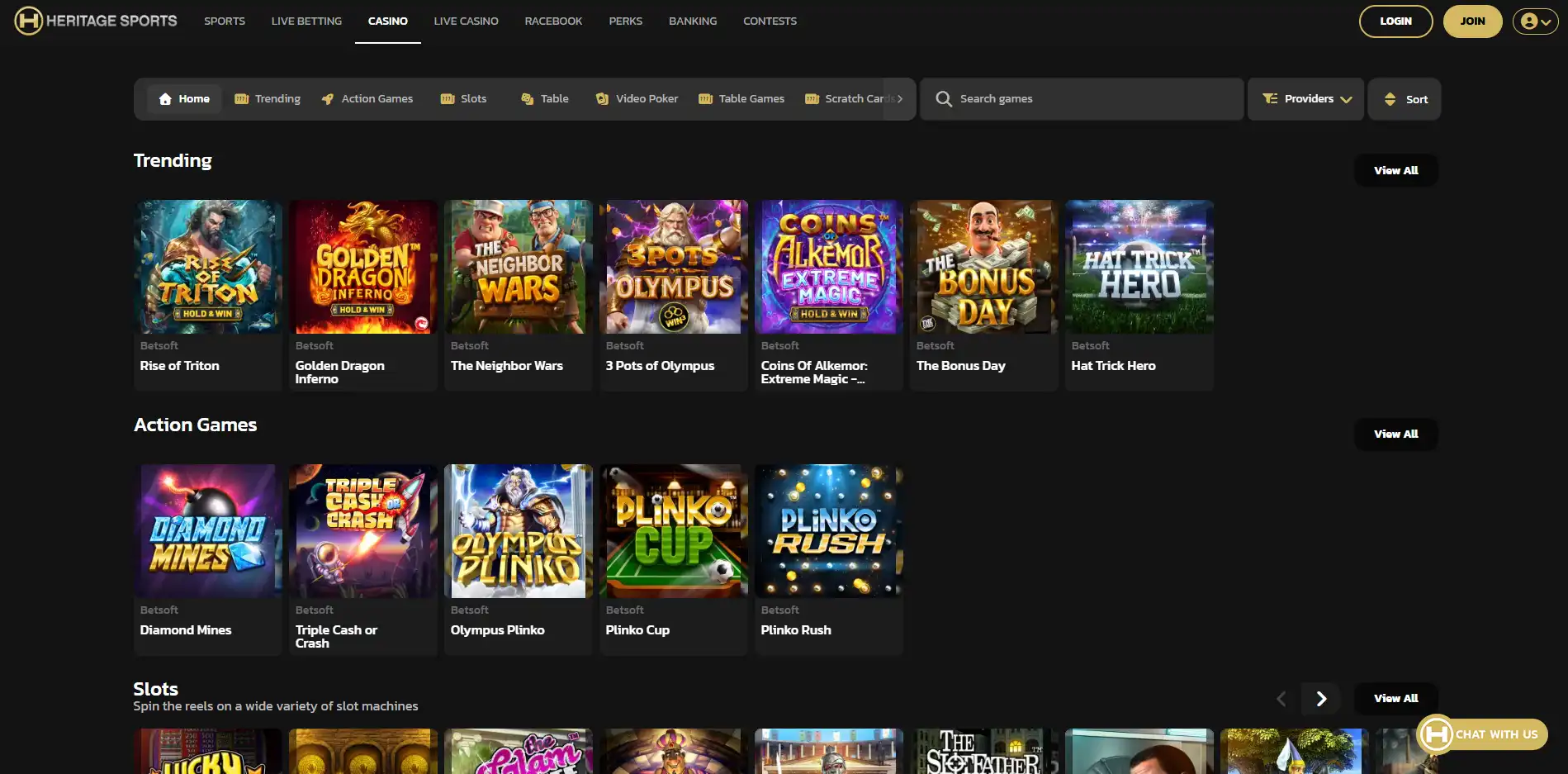Open Live Casino page
Viewport: 1568px width, 774px height.
(467, 21)
